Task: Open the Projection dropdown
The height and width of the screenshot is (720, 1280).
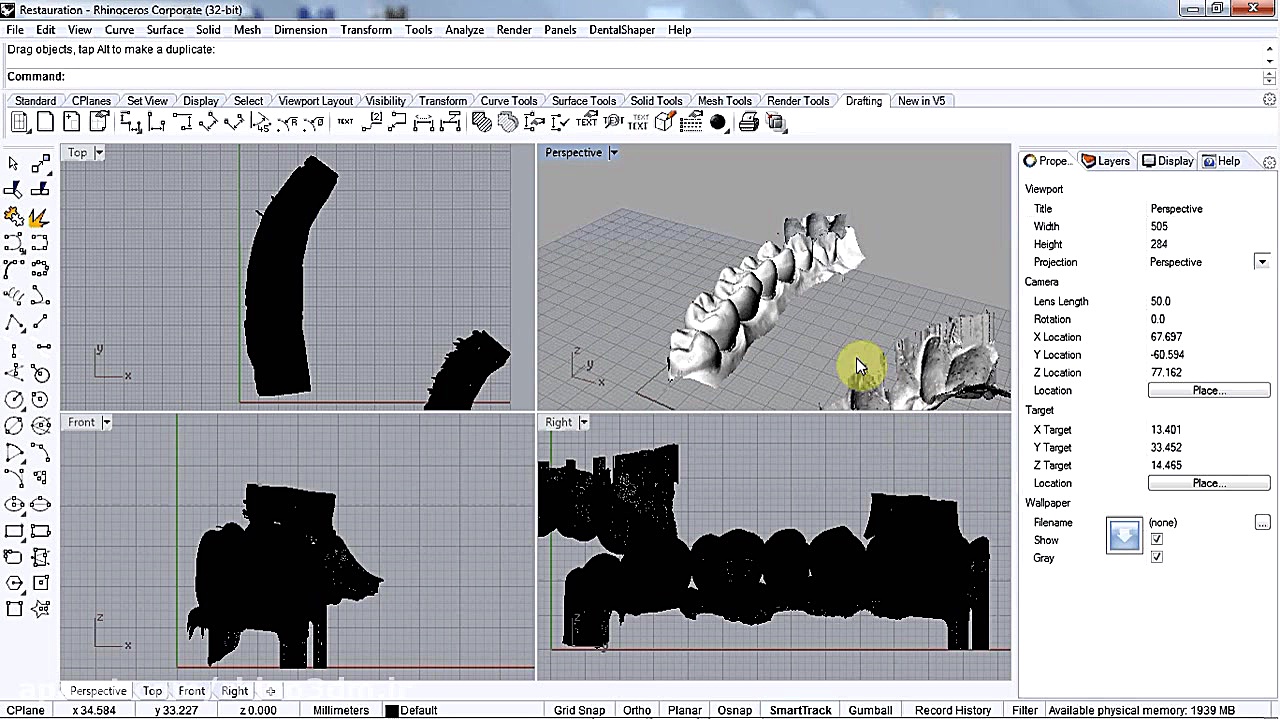Action: pos(1261,262)
